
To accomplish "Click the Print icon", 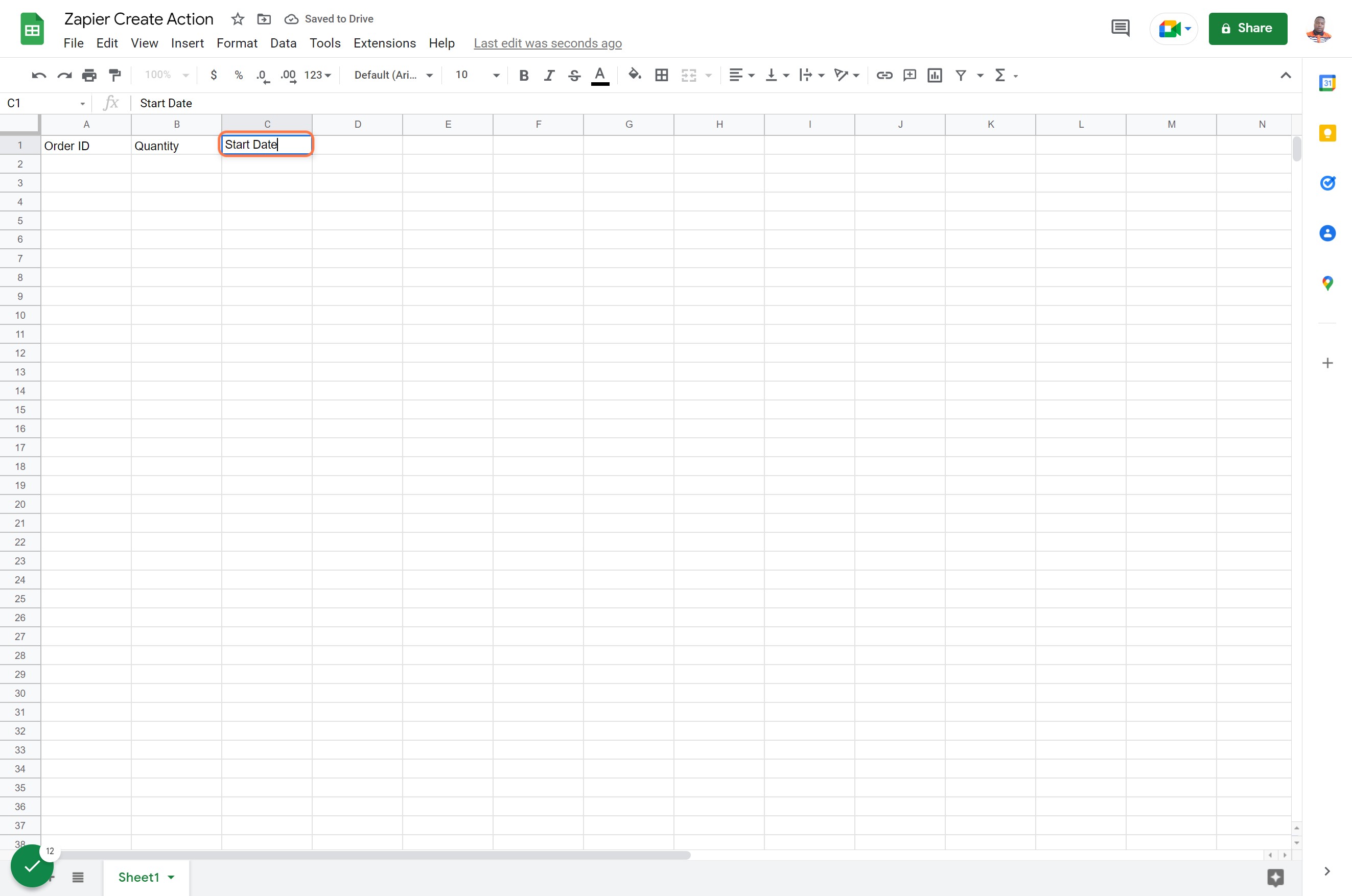I will [x=89, y=75].
